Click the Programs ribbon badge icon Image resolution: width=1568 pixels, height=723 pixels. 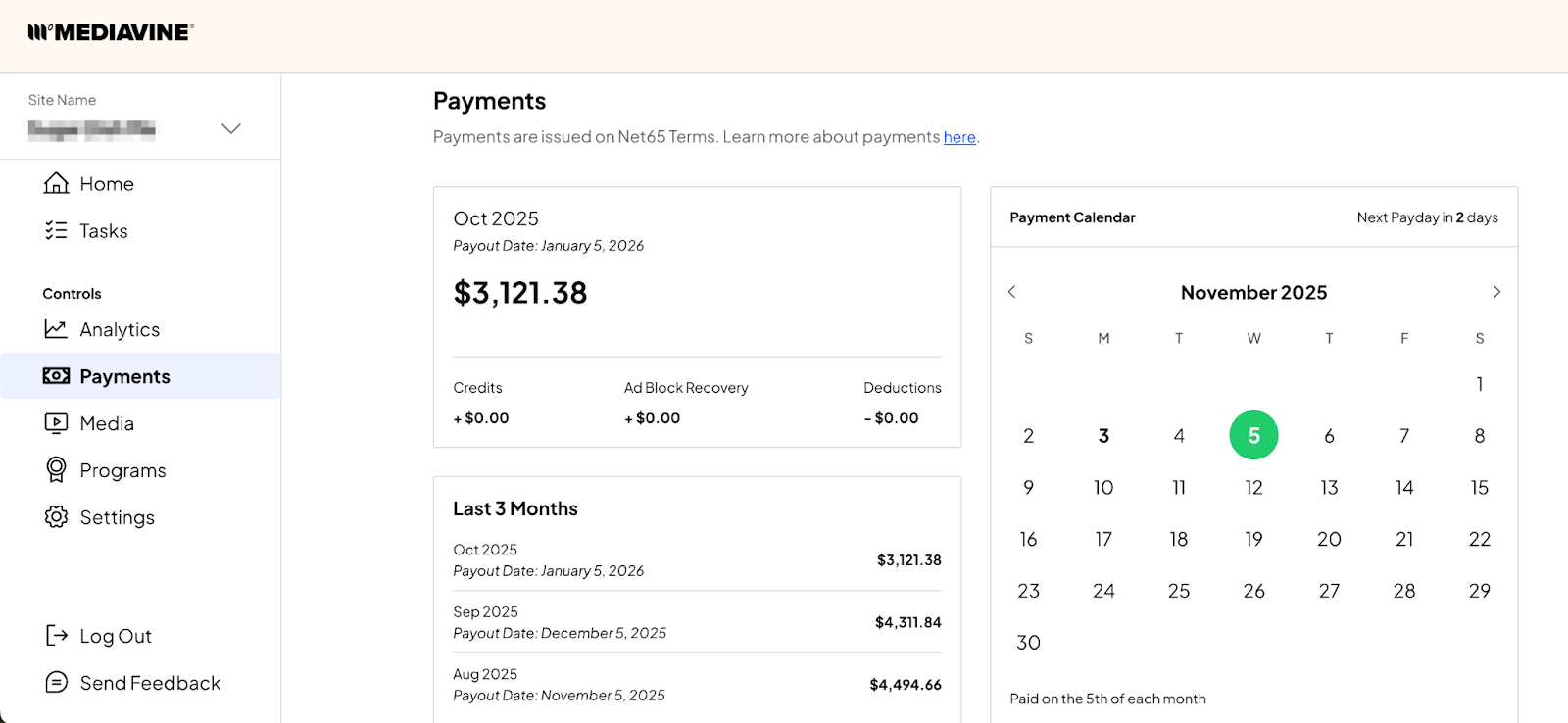(56, 470)
